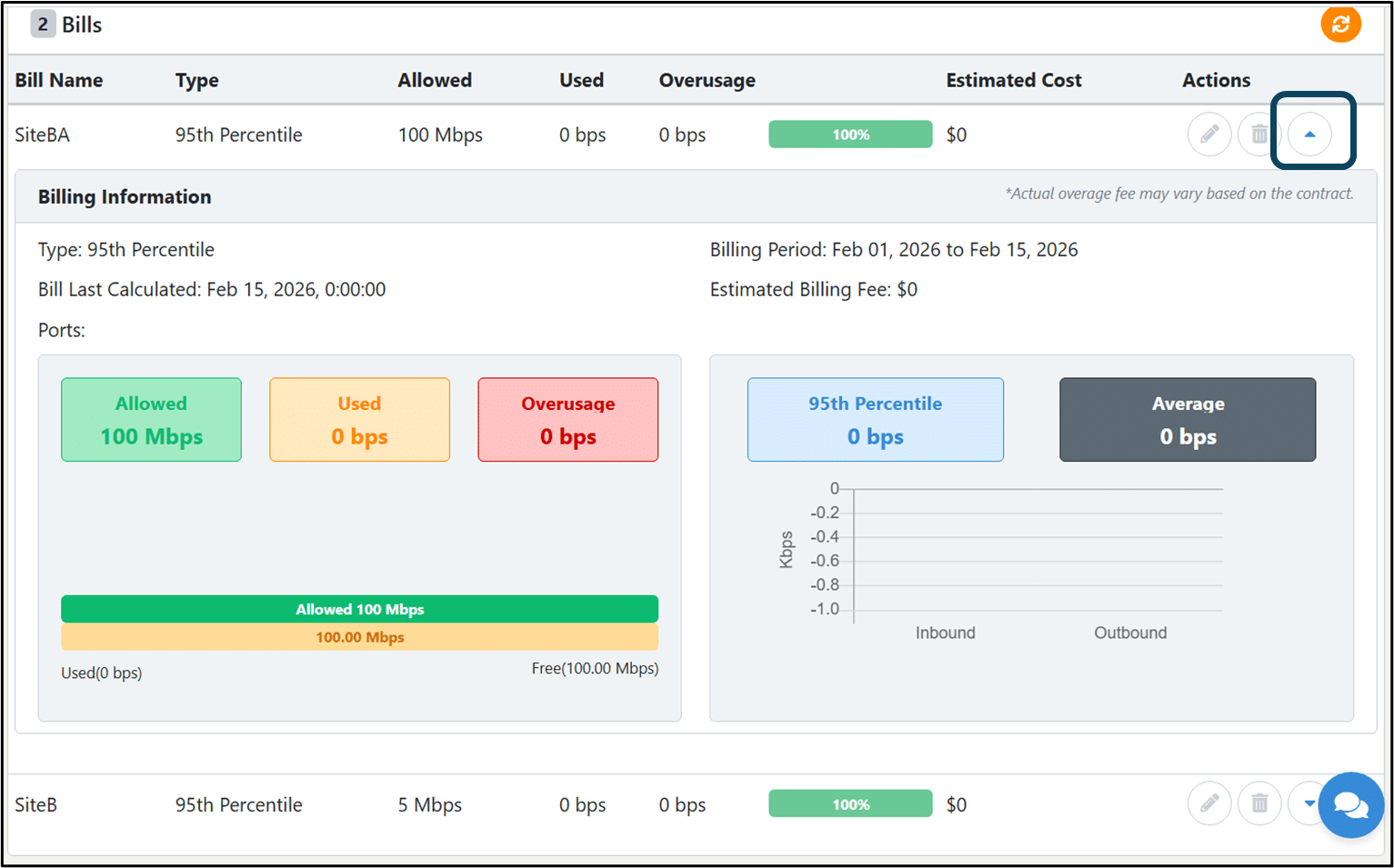Screen dimensions: 1394x868
Task: Click SiteBA 100% usage progress bar
Action: pyautogui.click(x=850, y=135)
